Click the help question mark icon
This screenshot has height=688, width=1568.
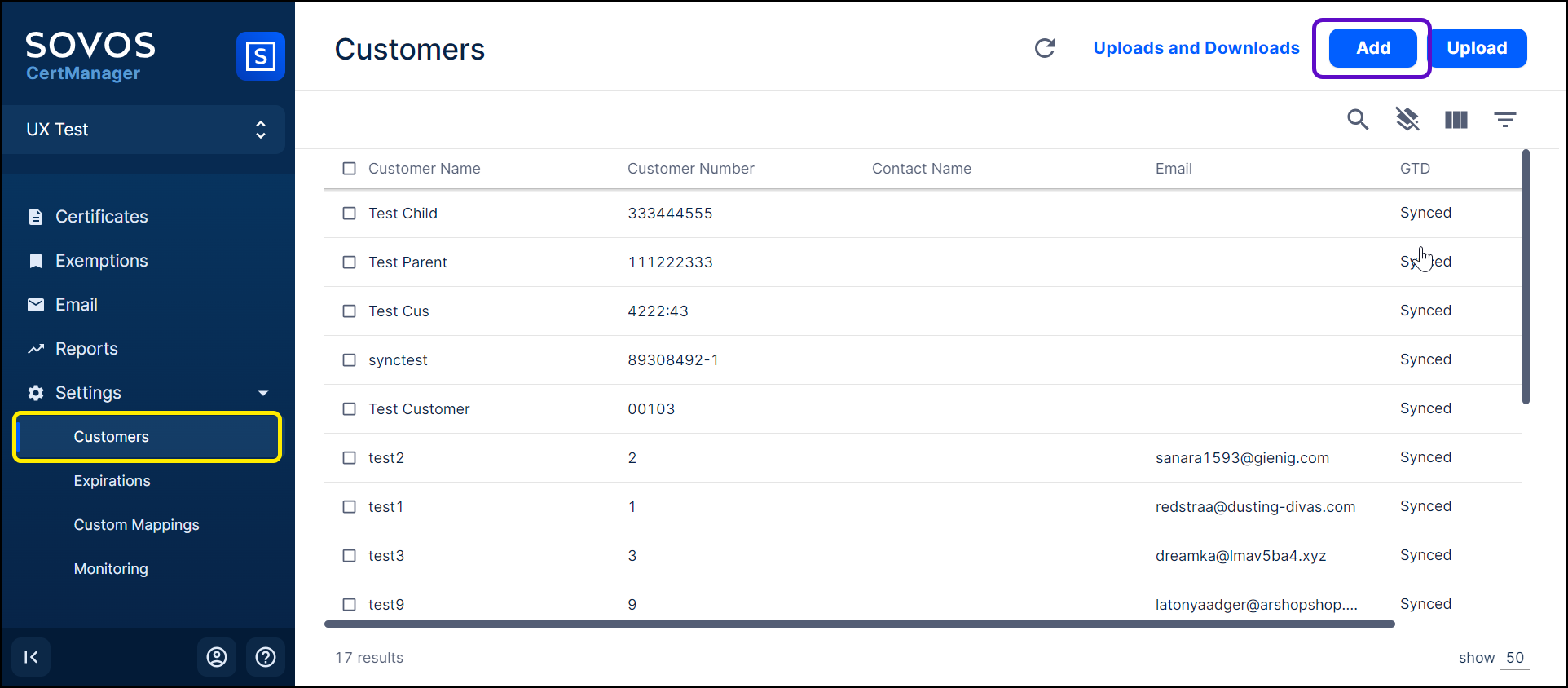tap(266, 657)
